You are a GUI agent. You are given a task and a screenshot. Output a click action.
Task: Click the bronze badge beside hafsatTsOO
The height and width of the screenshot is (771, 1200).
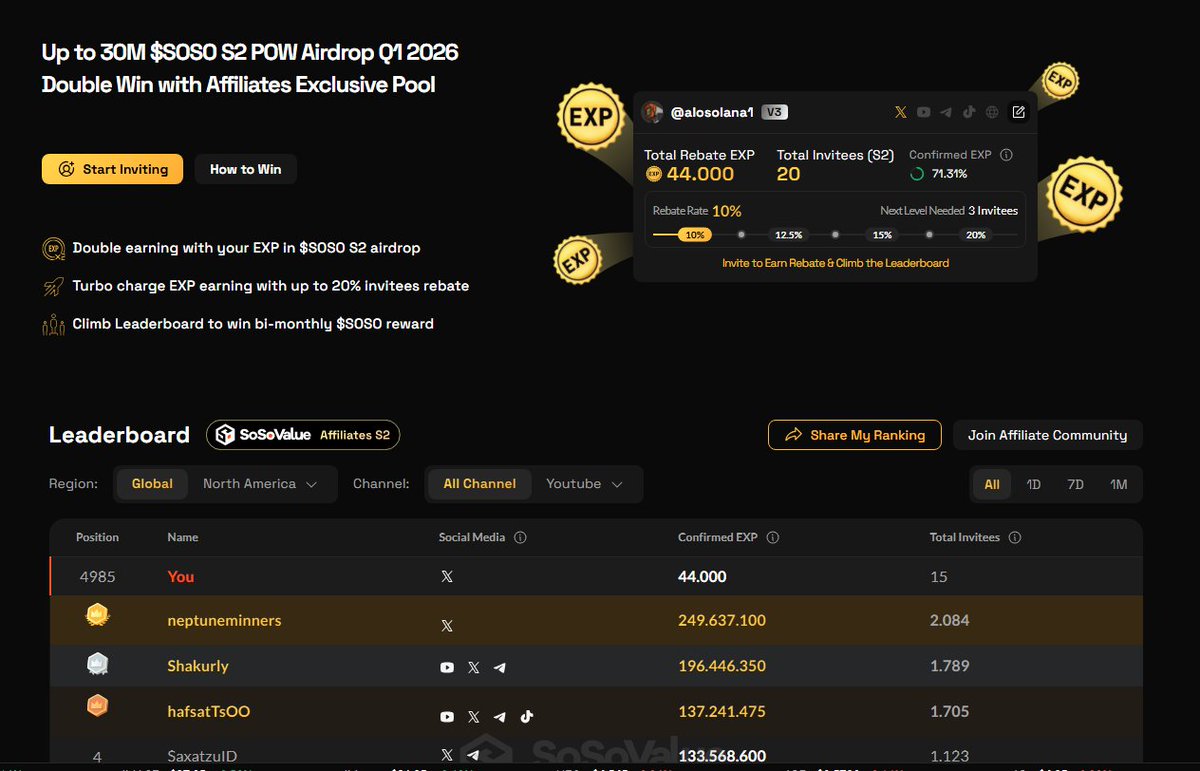pyautogui.click(x=97, y=707)
